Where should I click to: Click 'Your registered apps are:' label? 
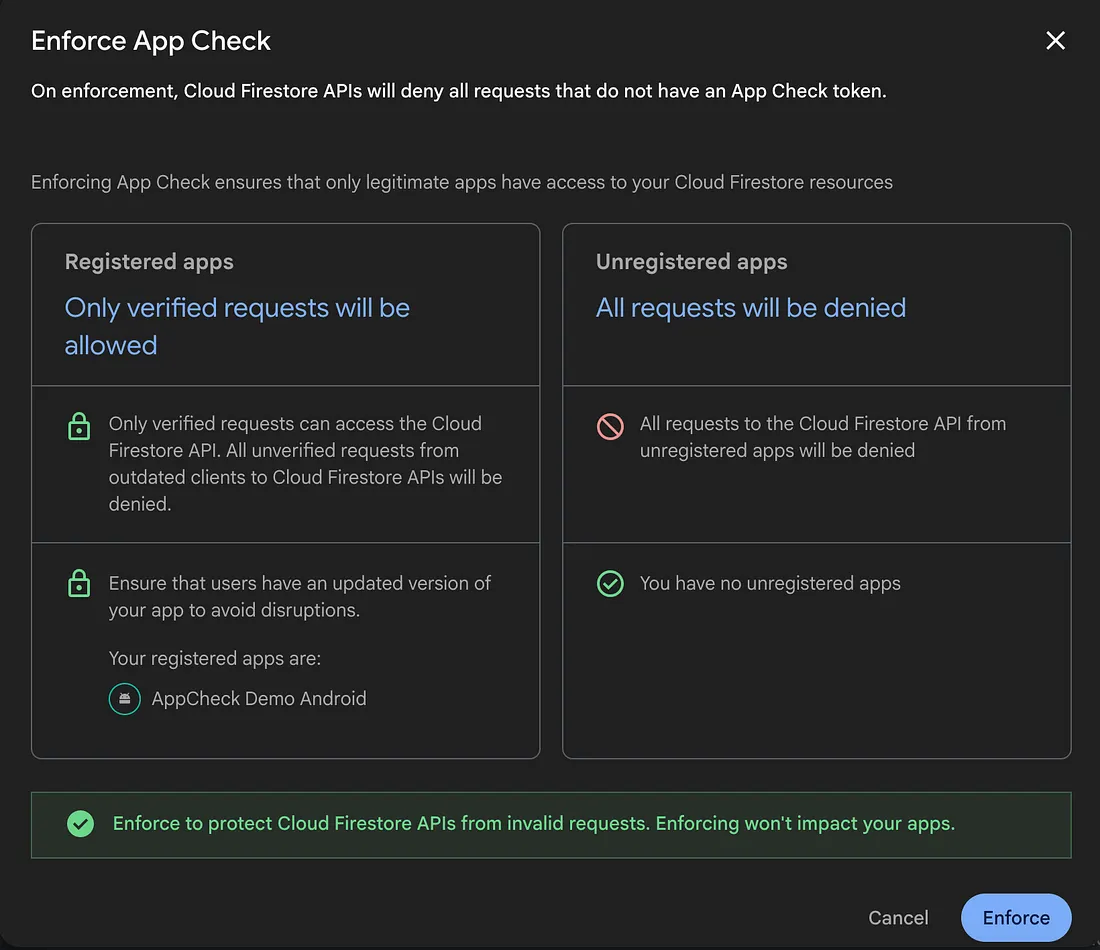click(215, 658)
